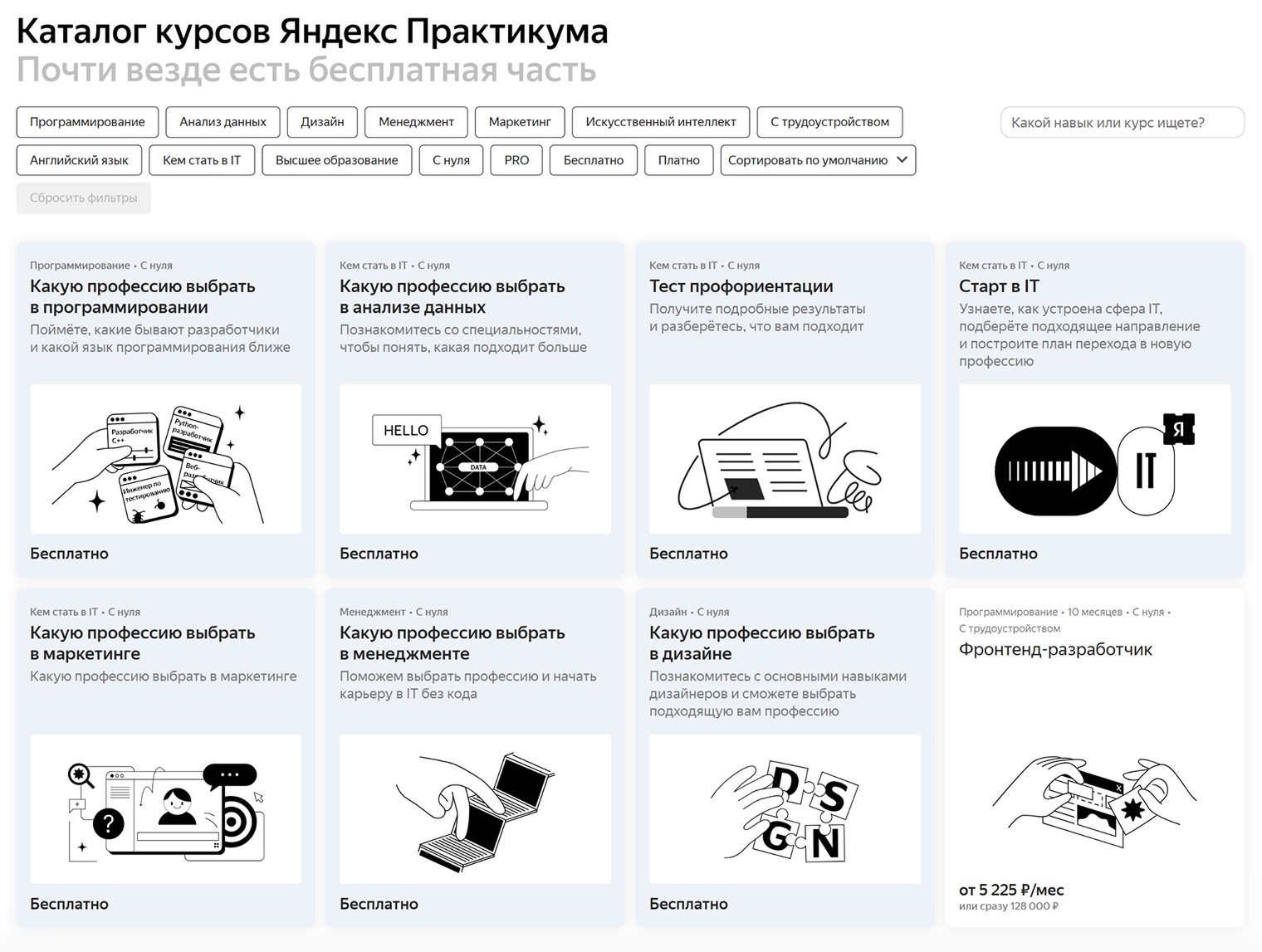Select the Маркетинг filter chip

pyautogui.click(x=520, y=122)
